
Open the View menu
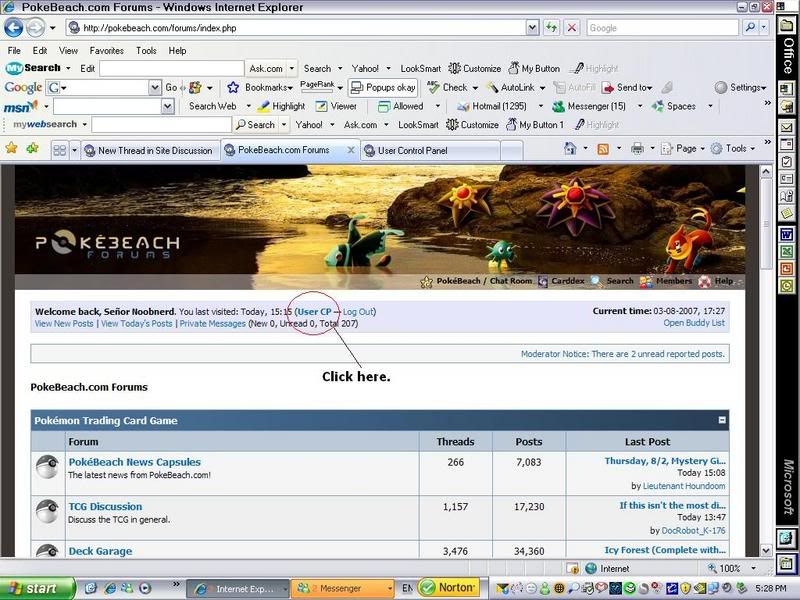pos(68,51)
